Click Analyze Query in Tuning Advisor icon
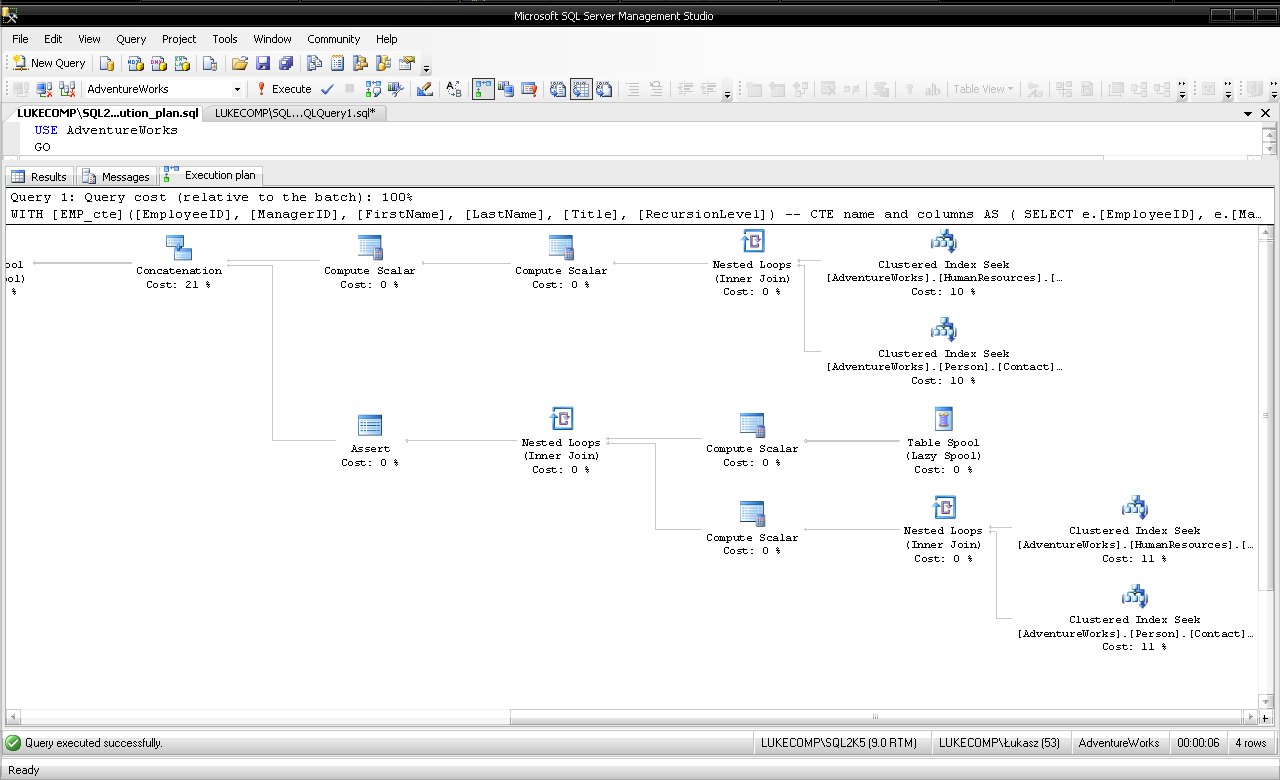 (396, 89)
